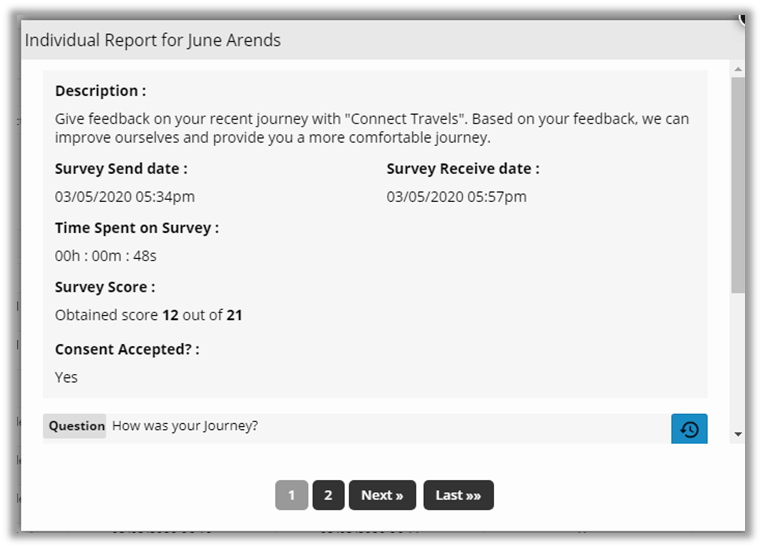
Task: Click the Description paragraph about Connect Travels
Action: tap(371, 128)
